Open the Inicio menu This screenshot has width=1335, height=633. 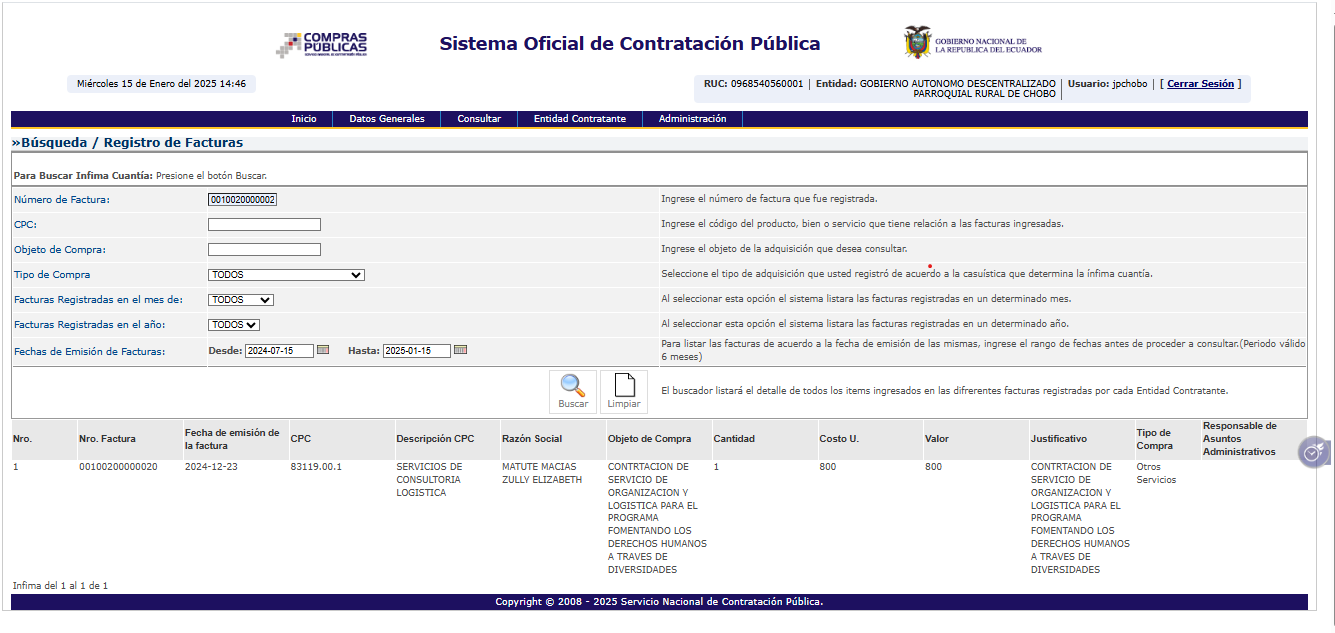(x=304, y=119)
